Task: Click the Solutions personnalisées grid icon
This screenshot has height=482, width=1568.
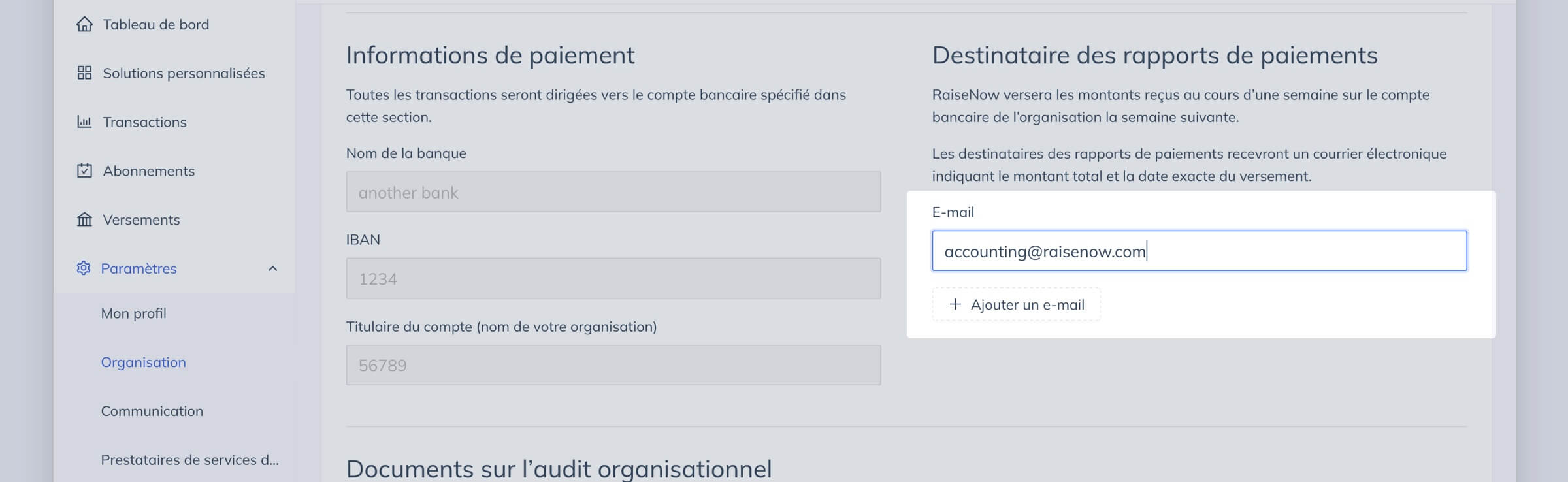Action: [x=84, y=73]
